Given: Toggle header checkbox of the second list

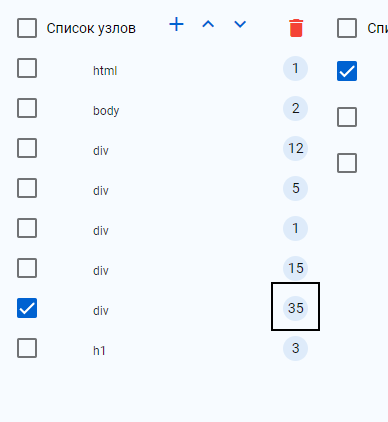Looking at the screenshot, I should (x=347, y=28).
